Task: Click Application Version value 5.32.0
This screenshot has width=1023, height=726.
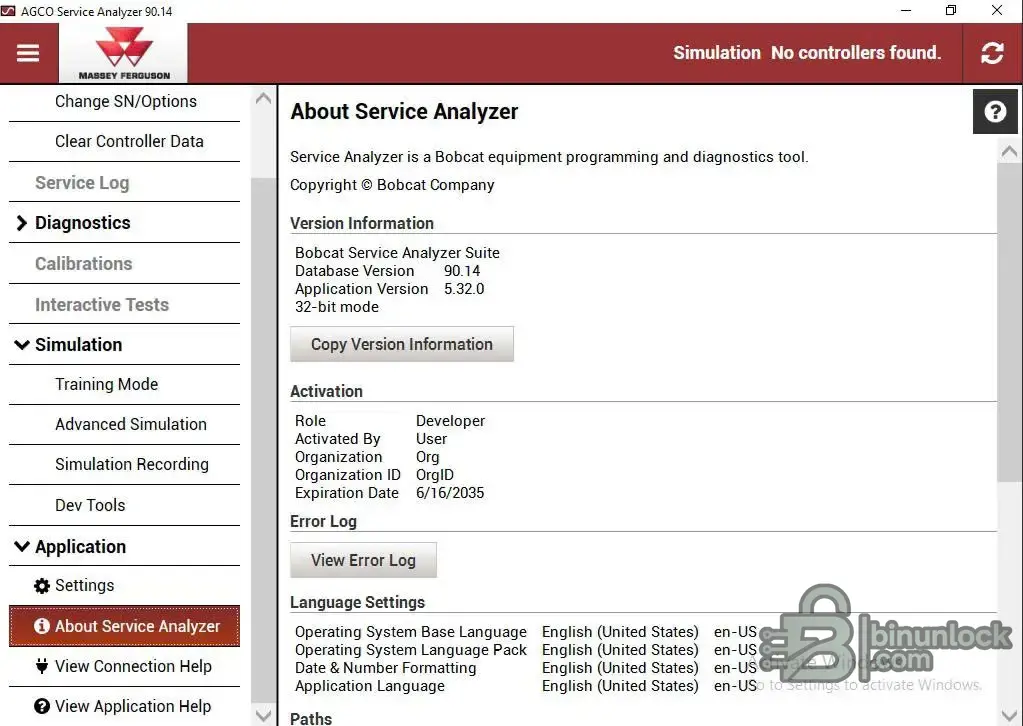Action: (x=464, y=289)
